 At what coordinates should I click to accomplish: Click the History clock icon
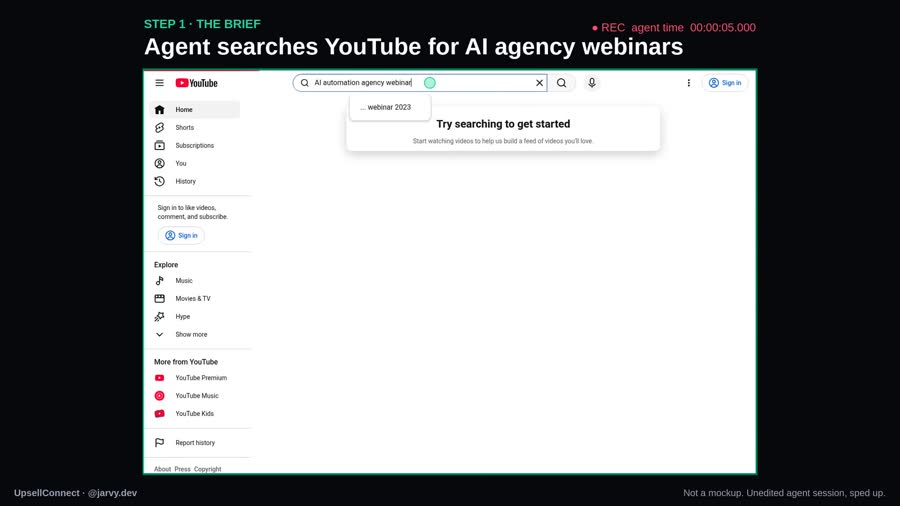[x=160, y=181]
